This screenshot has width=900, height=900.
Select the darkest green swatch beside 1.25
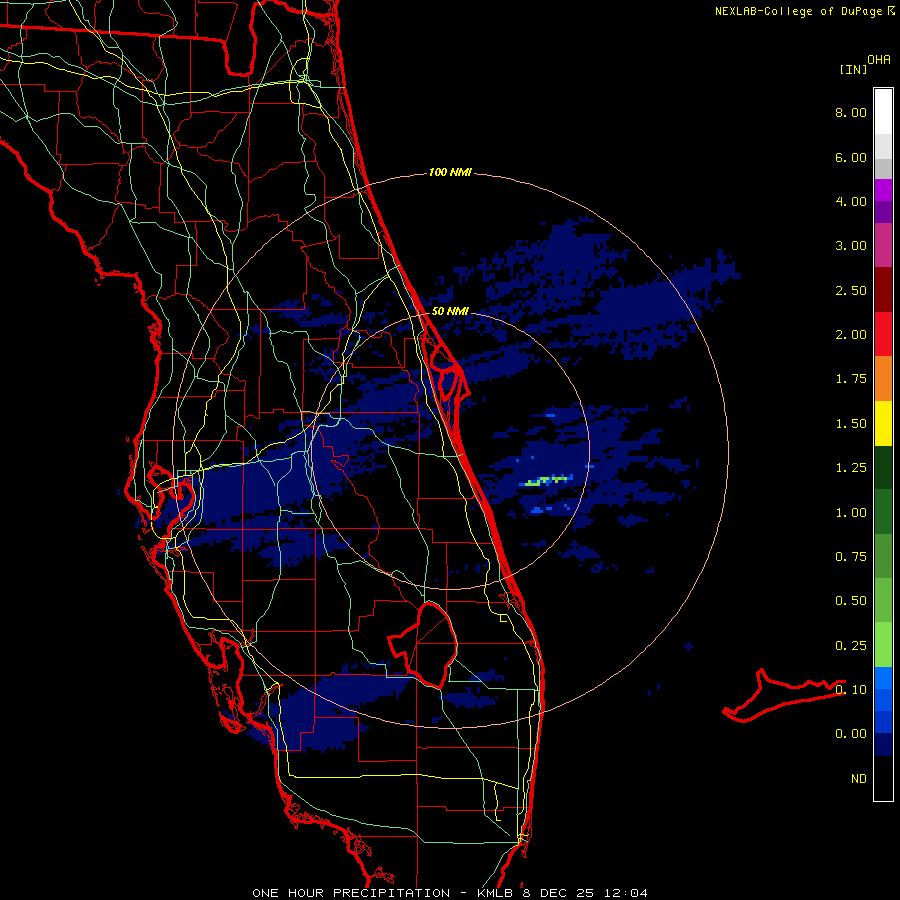pos(883,467)
